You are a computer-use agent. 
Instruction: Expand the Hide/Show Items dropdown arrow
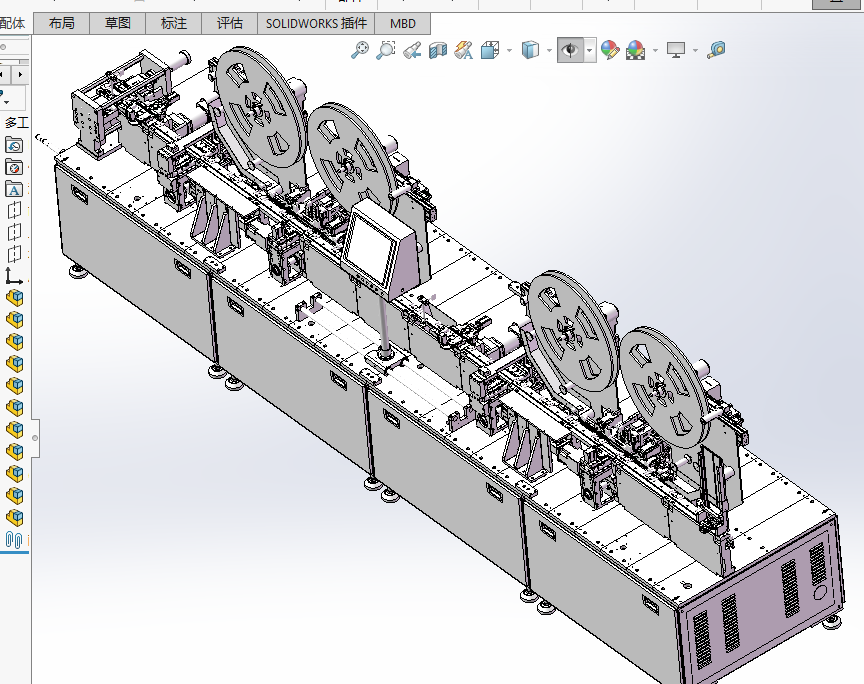click(x=590, y=50)
